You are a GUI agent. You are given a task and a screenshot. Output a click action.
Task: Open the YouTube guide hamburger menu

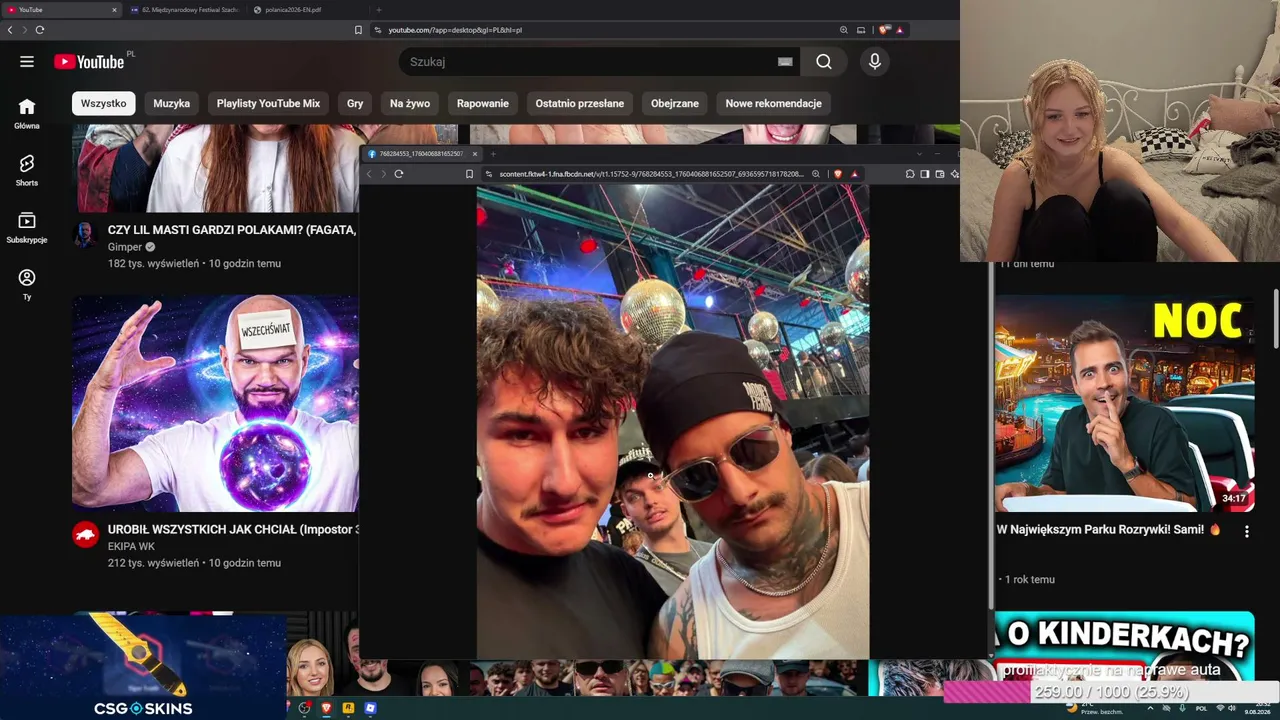[x=27, y=62]
